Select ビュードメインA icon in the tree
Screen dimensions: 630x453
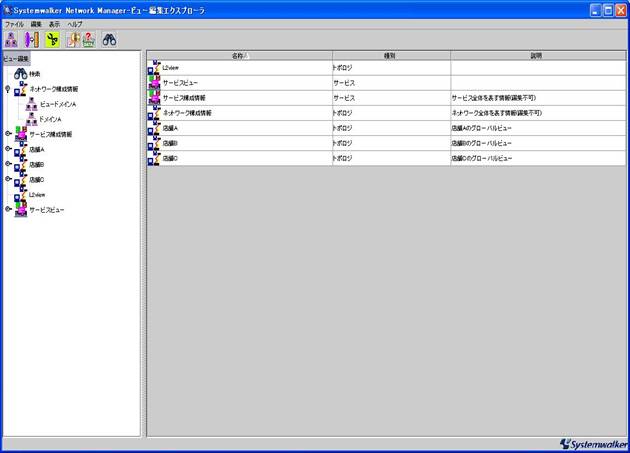[x=31, y=104]
